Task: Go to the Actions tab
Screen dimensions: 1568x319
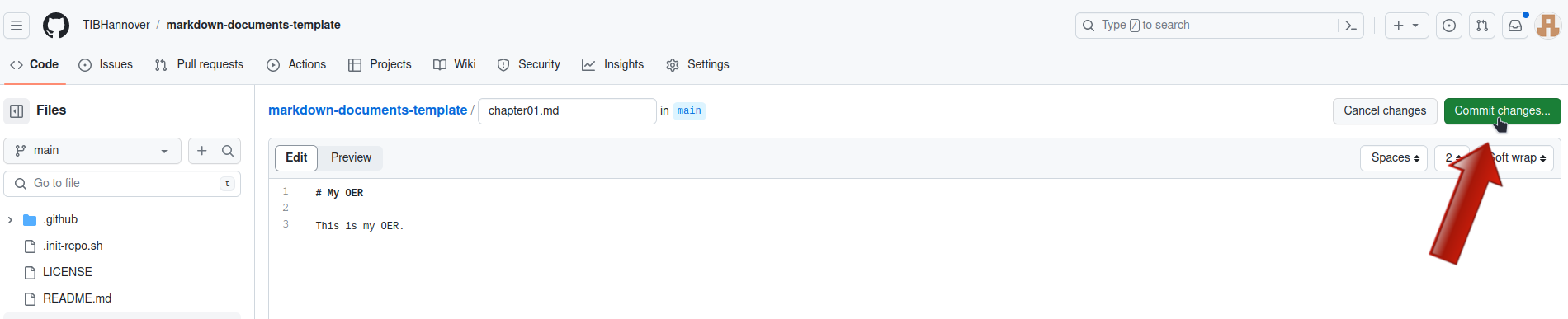Action: (x=296, y=64)
